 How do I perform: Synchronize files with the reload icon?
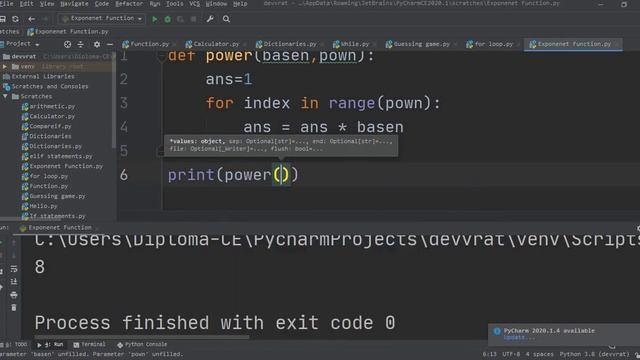(x=15, y=19)
